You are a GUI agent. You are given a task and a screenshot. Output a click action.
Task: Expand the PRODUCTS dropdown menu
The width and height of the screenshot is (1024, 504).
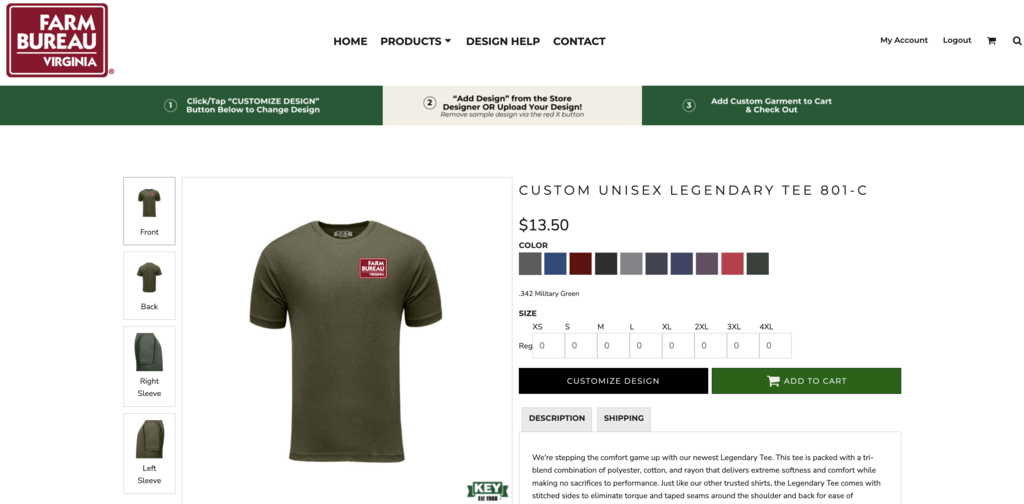tap(416, 41)
